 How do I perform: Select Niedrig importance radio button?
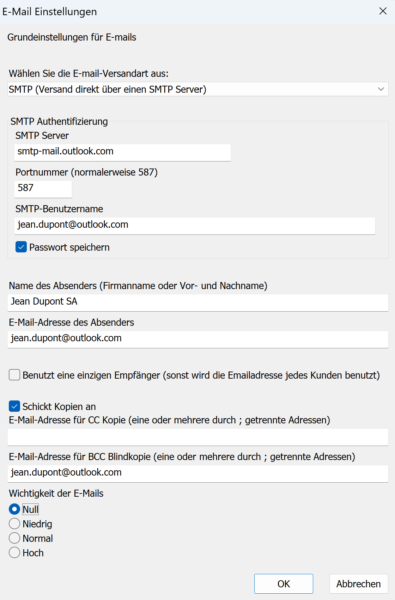[x=15, y=523]
